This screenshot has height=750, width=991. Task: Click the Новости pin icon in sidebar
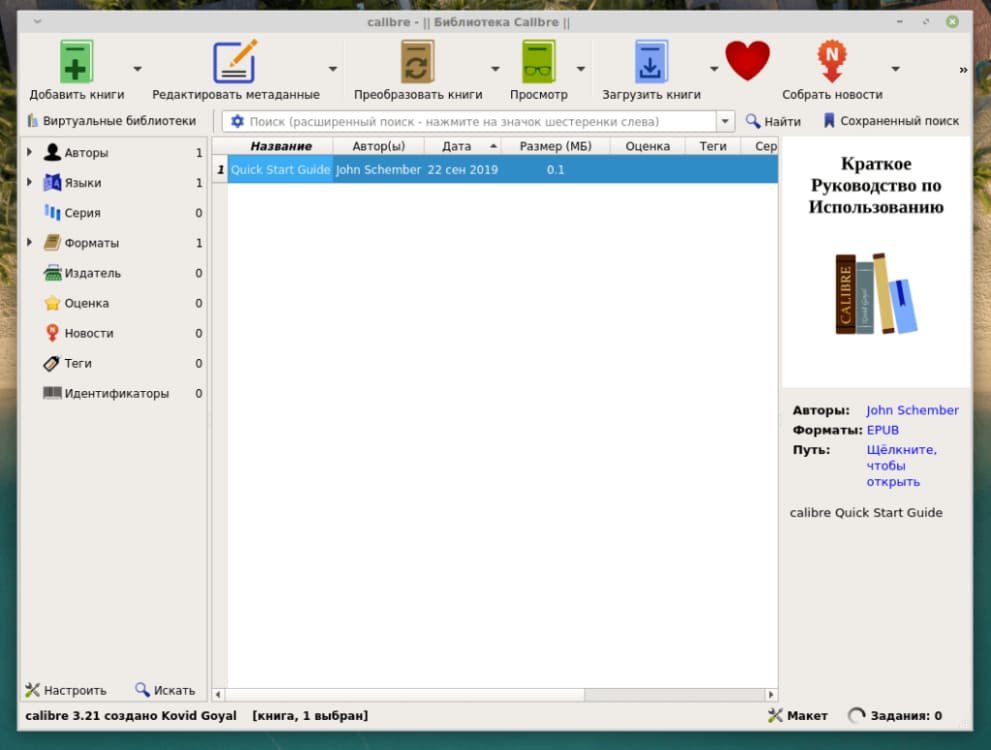click(52, 333)
